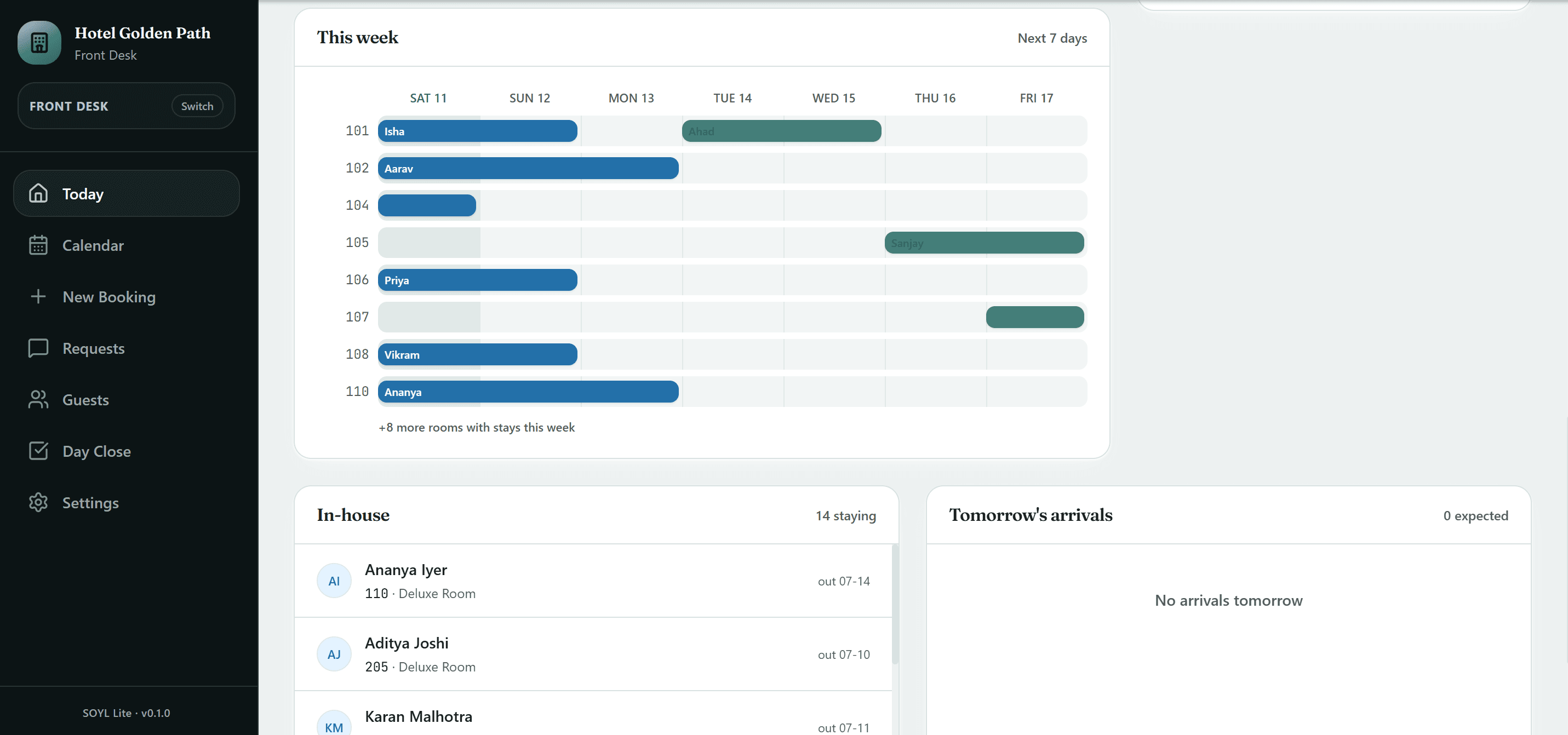Screen dimensions: 1568x735
Task: Click the 'Next 7 days' label
Action: click(1052, 38)
